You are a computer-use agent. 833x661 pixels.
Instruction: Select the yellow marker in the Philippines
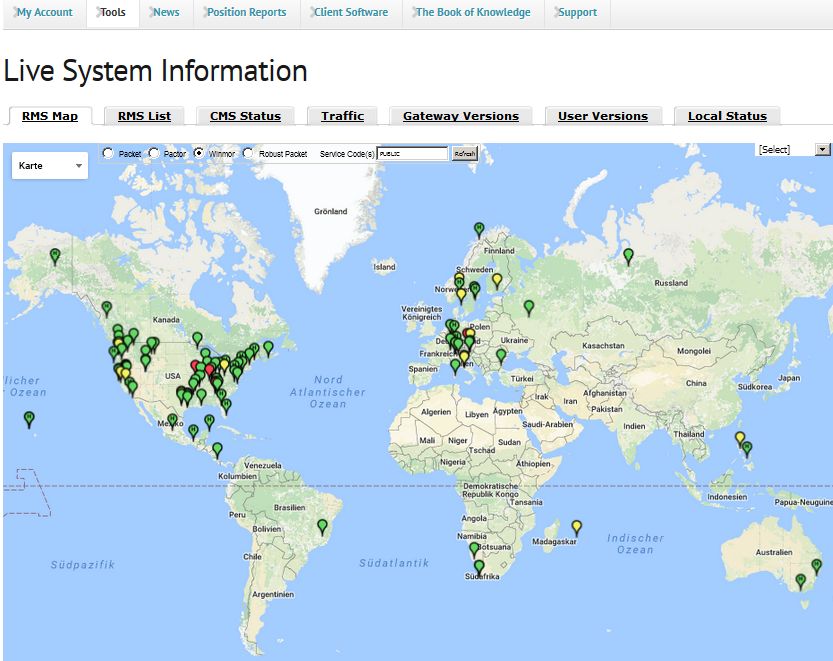coord(740,438)
